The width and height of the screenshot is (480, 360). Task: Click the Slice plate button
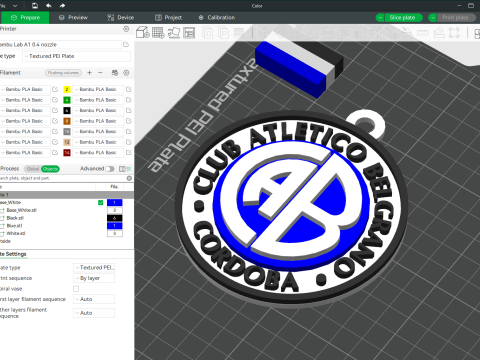click(403, 18)
